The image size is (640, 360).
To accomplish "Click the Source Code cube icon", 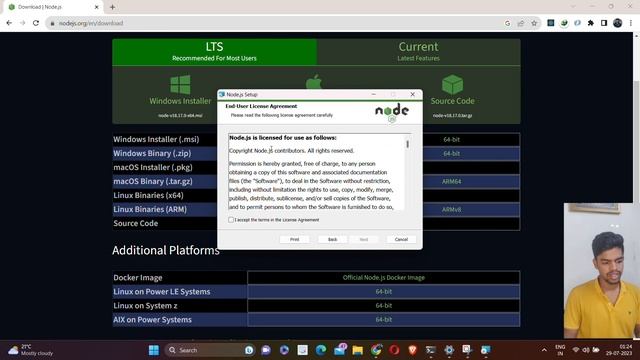I will (x=452, y=84).
